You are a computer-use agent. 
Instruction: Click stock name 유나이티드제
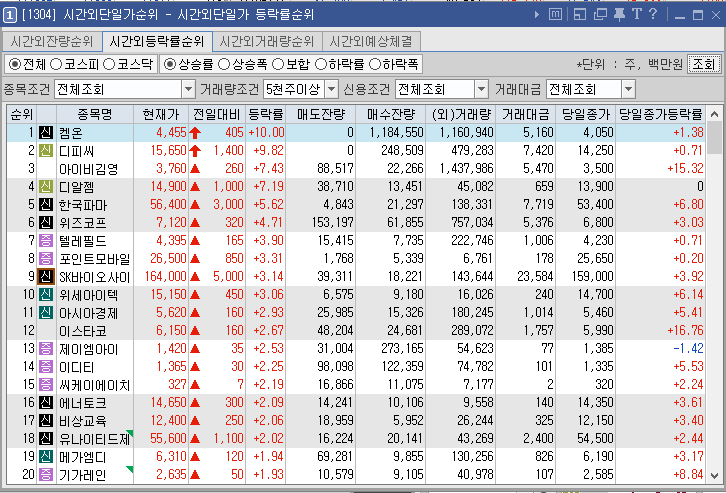coord(95,439)
